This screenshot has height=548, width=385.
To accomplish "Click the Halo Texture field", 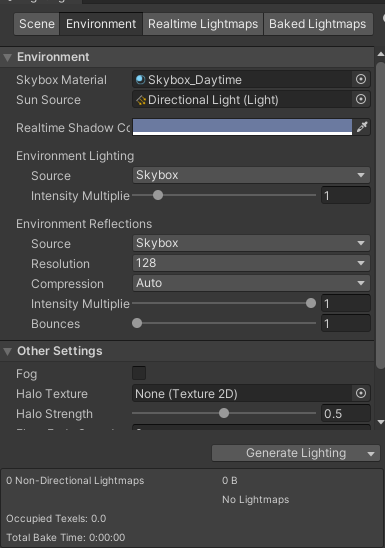I will pos(251,393).
